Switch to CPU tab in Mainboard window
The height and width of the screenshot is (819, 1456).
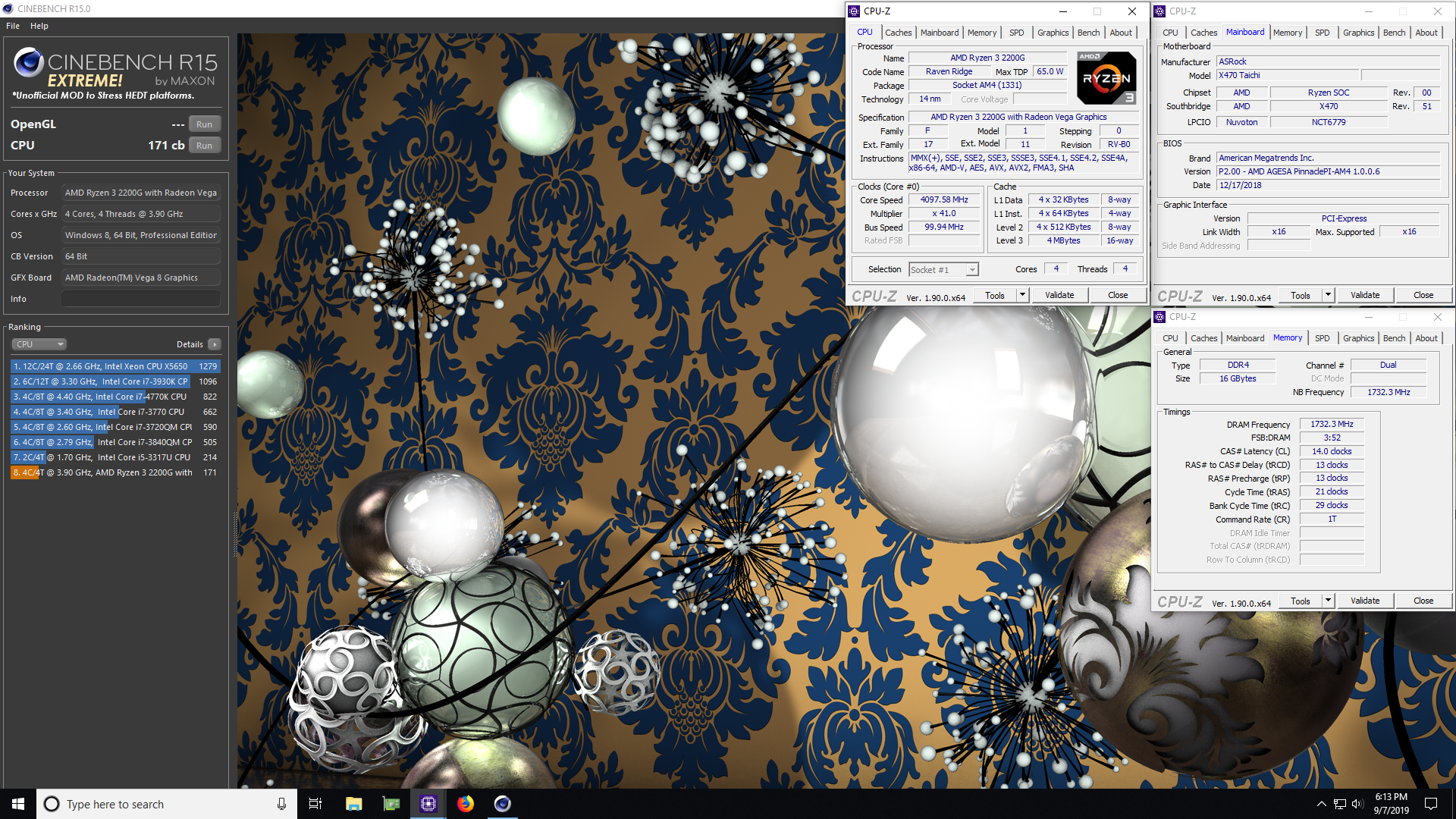pyautogui.click(x=1170, y=33)
